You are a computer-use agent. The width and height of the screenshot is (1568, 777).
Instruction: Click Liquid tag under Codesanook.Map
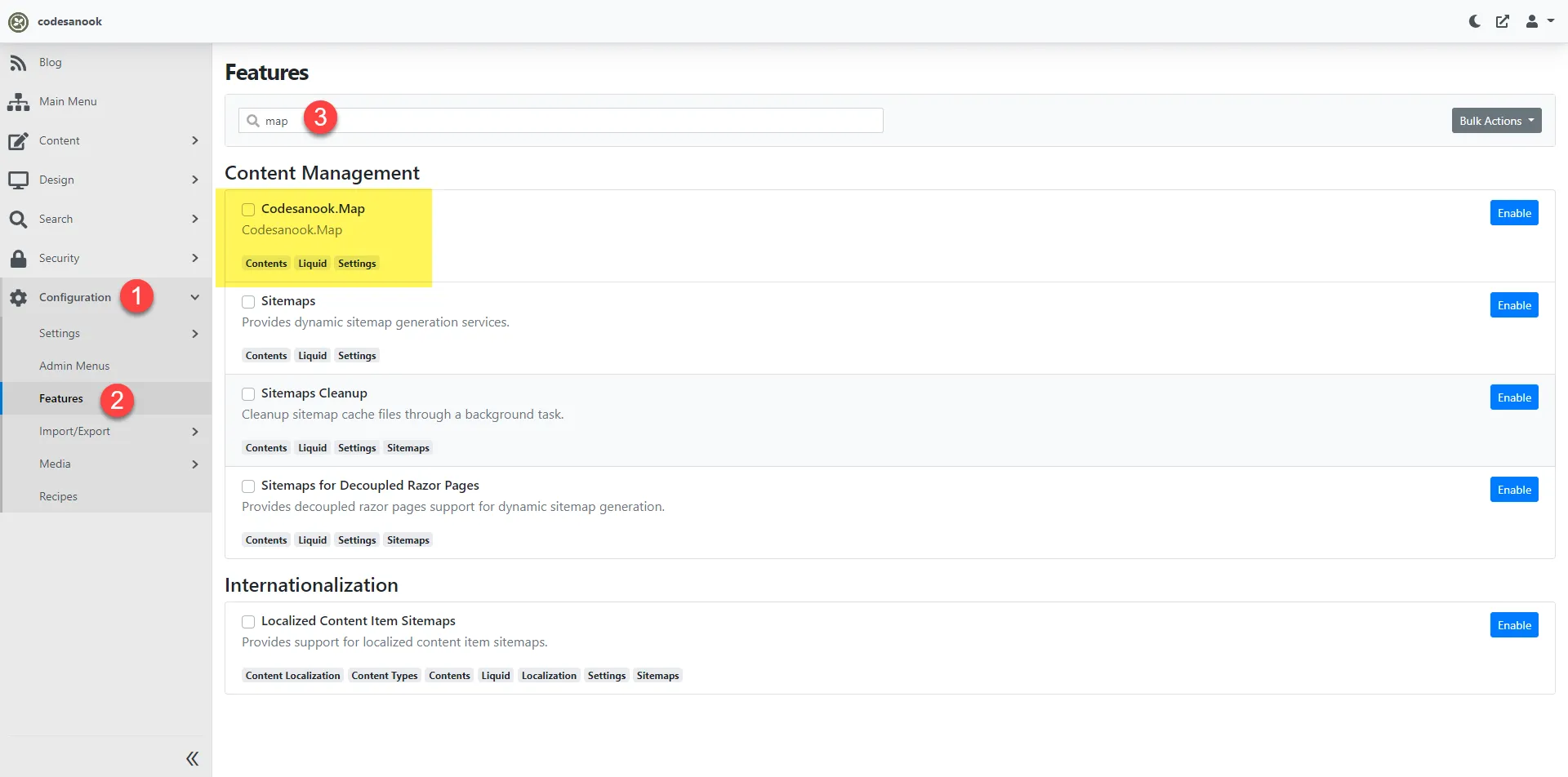312,264
